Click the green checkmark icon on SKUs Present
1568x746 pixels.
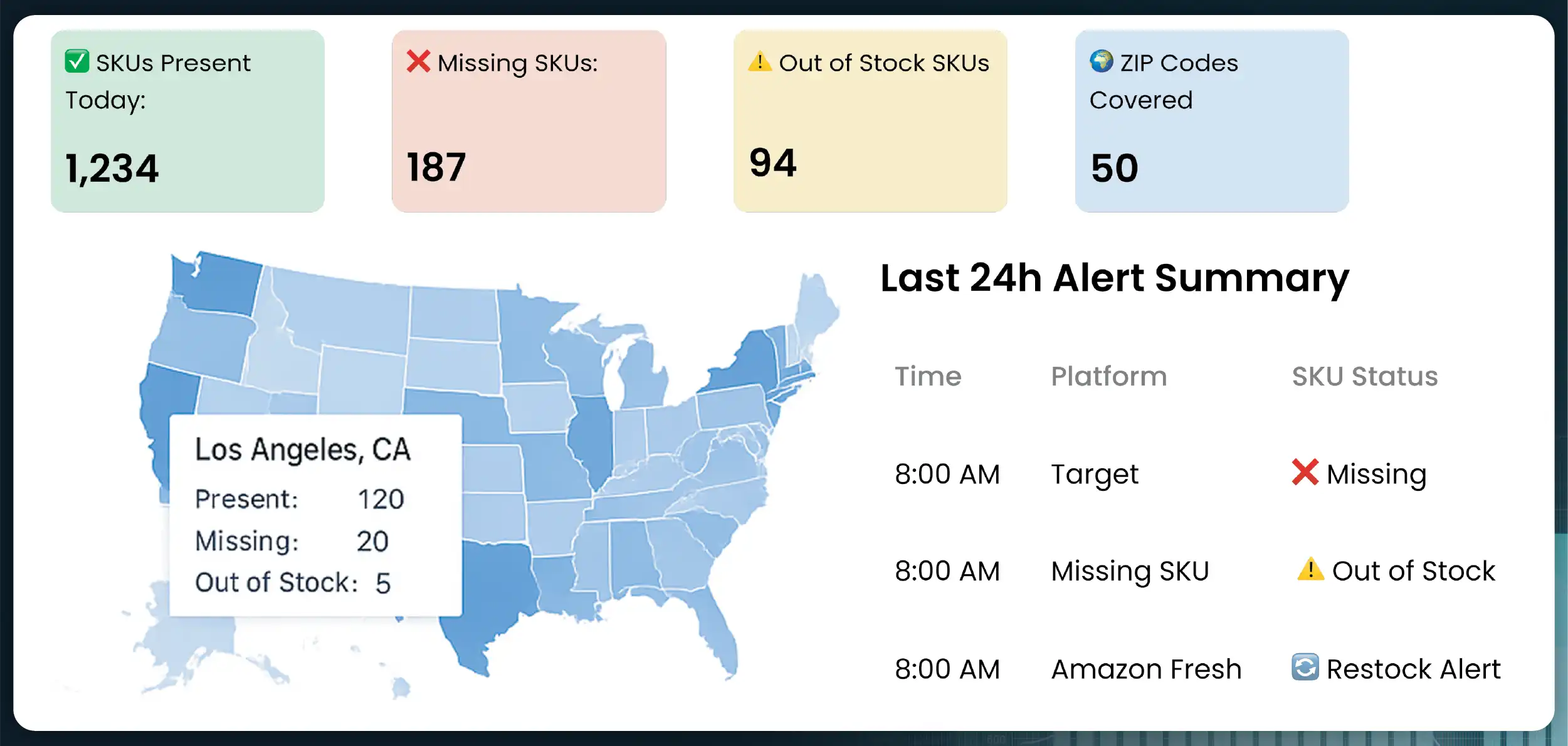(x=77, y=61)
